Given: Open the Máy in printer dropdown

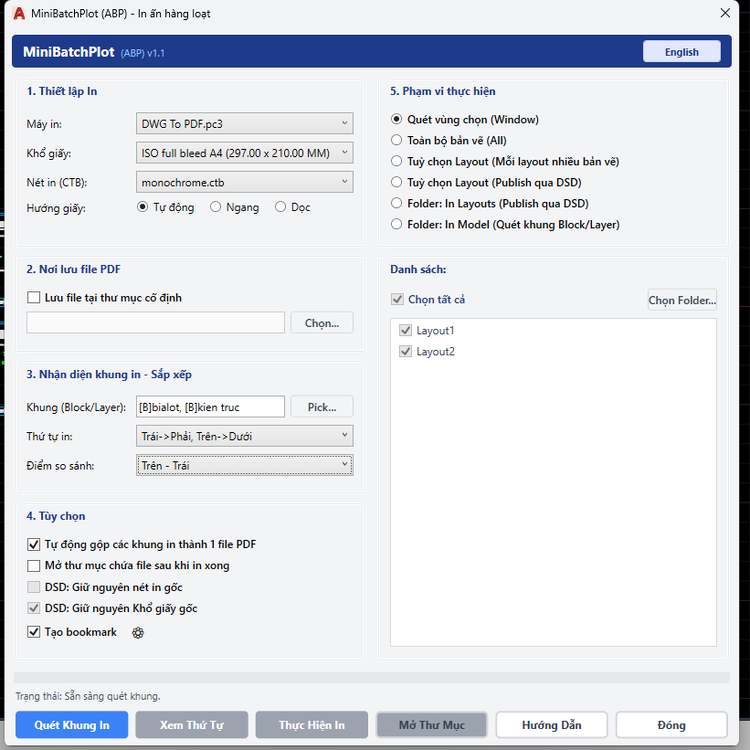Looking at the screenshot, I should click(244, 123).
